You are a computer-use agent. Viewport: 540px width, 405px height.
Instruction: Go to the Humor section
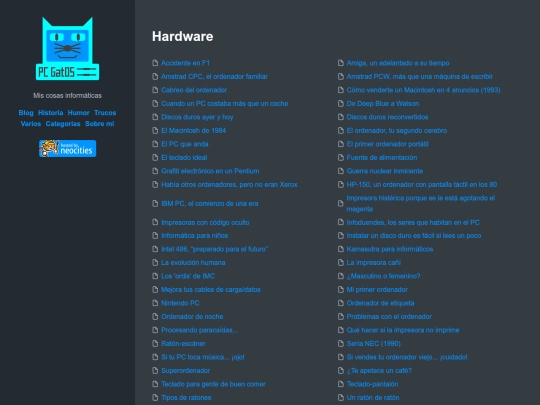coord(79,113)
